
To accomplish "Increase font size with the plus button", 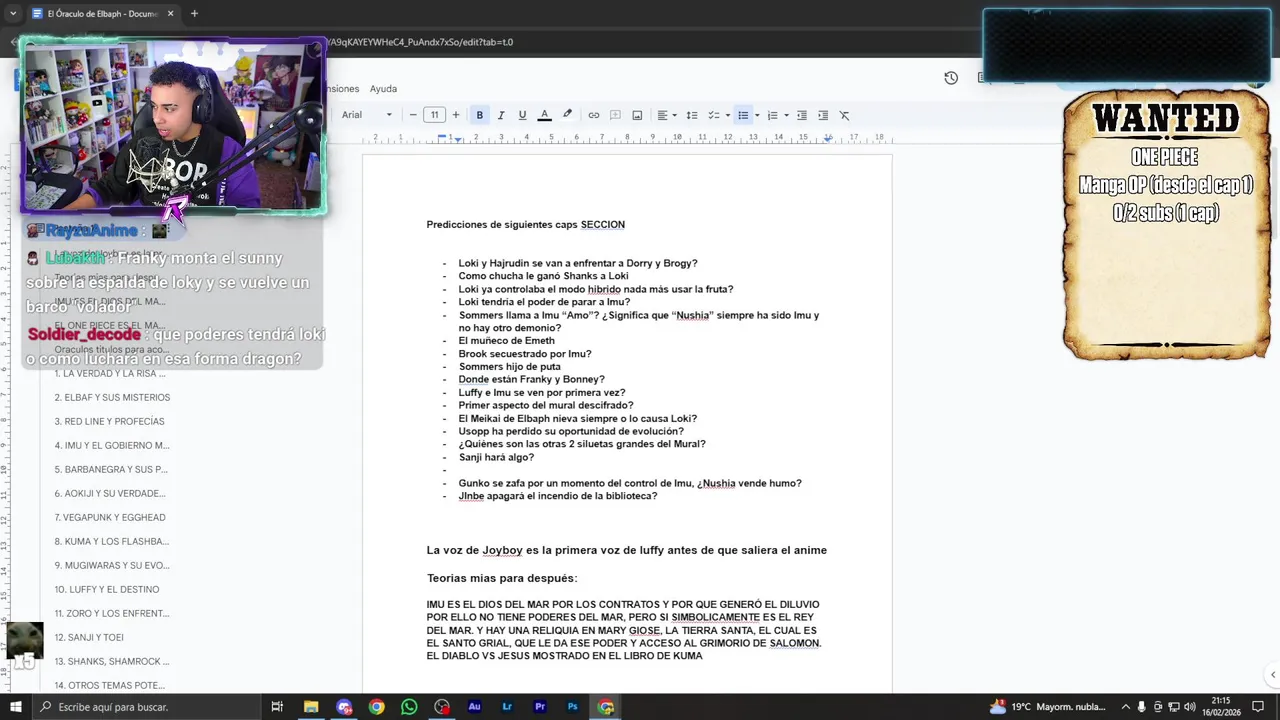I will click(456, 115).
